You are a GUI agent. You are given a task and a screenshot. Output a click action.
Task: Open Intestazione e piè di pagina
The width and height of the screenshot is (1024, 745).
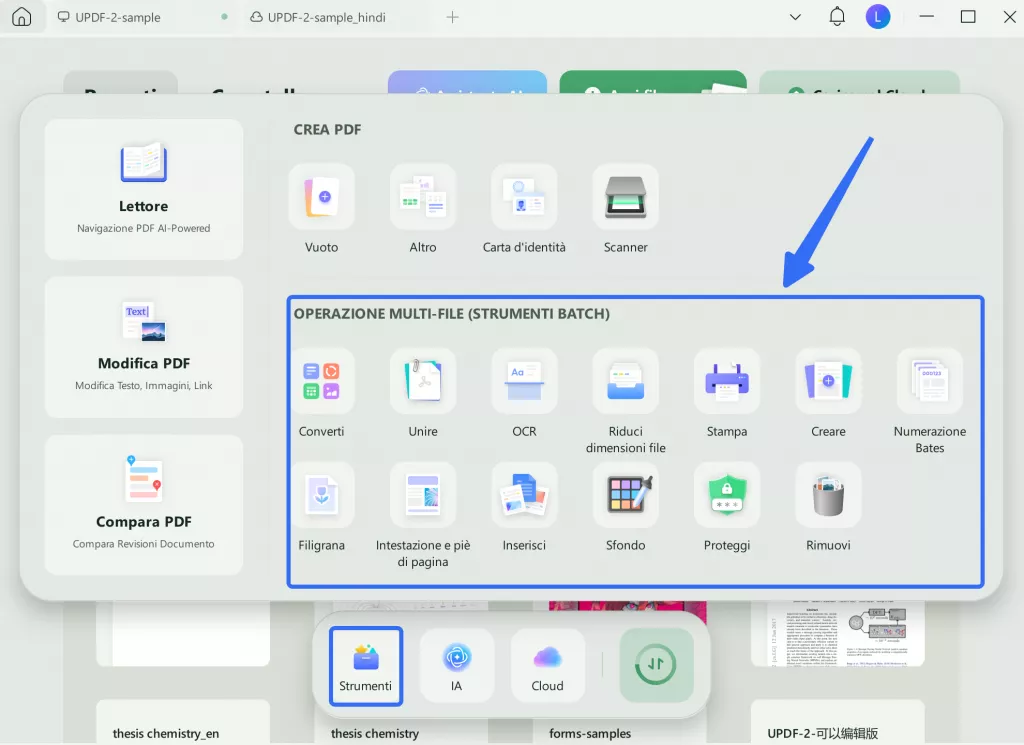point(423,516)
